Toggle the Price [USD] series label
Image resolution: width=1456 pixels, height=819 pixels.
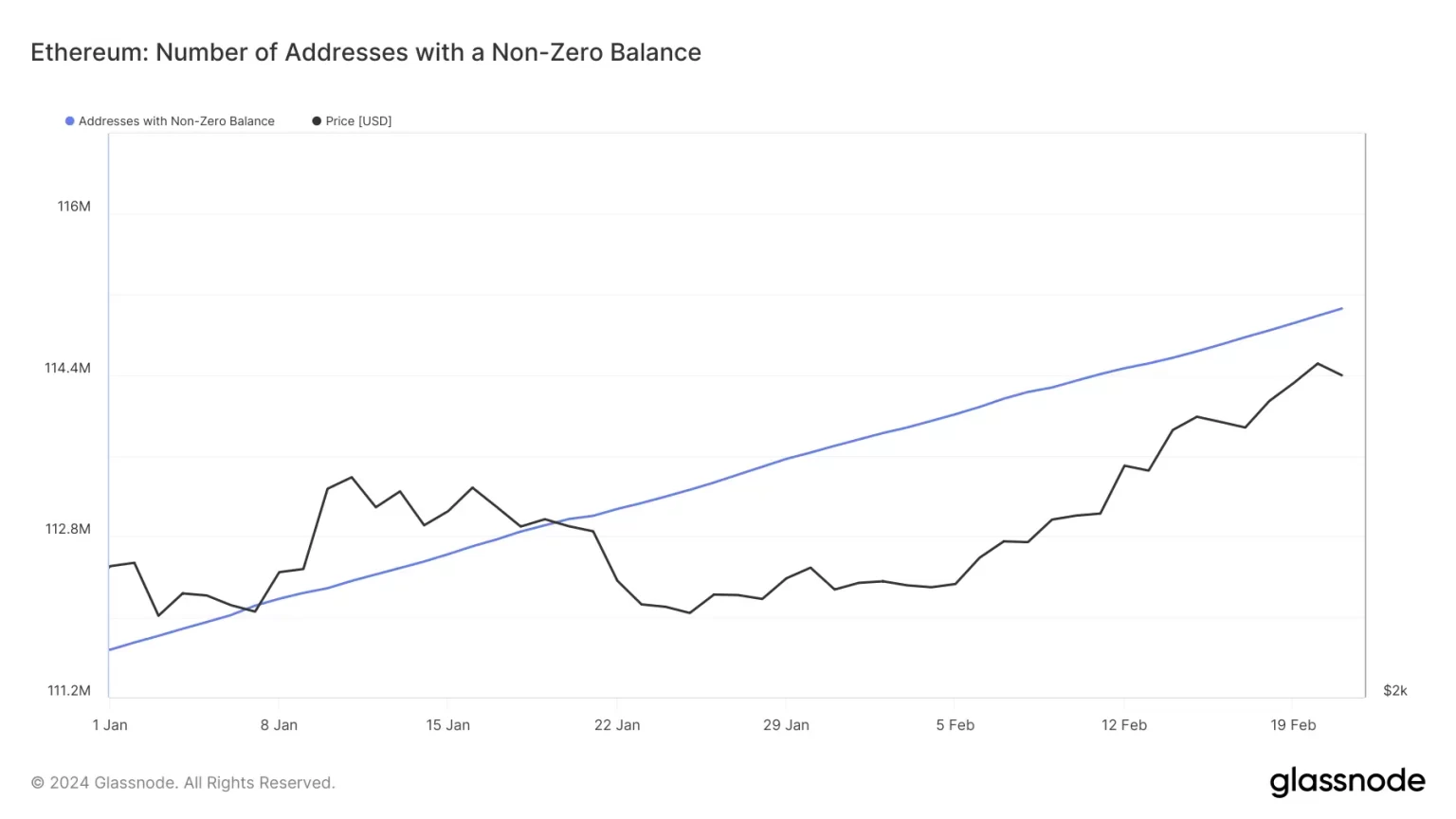(x=358, y=121)
